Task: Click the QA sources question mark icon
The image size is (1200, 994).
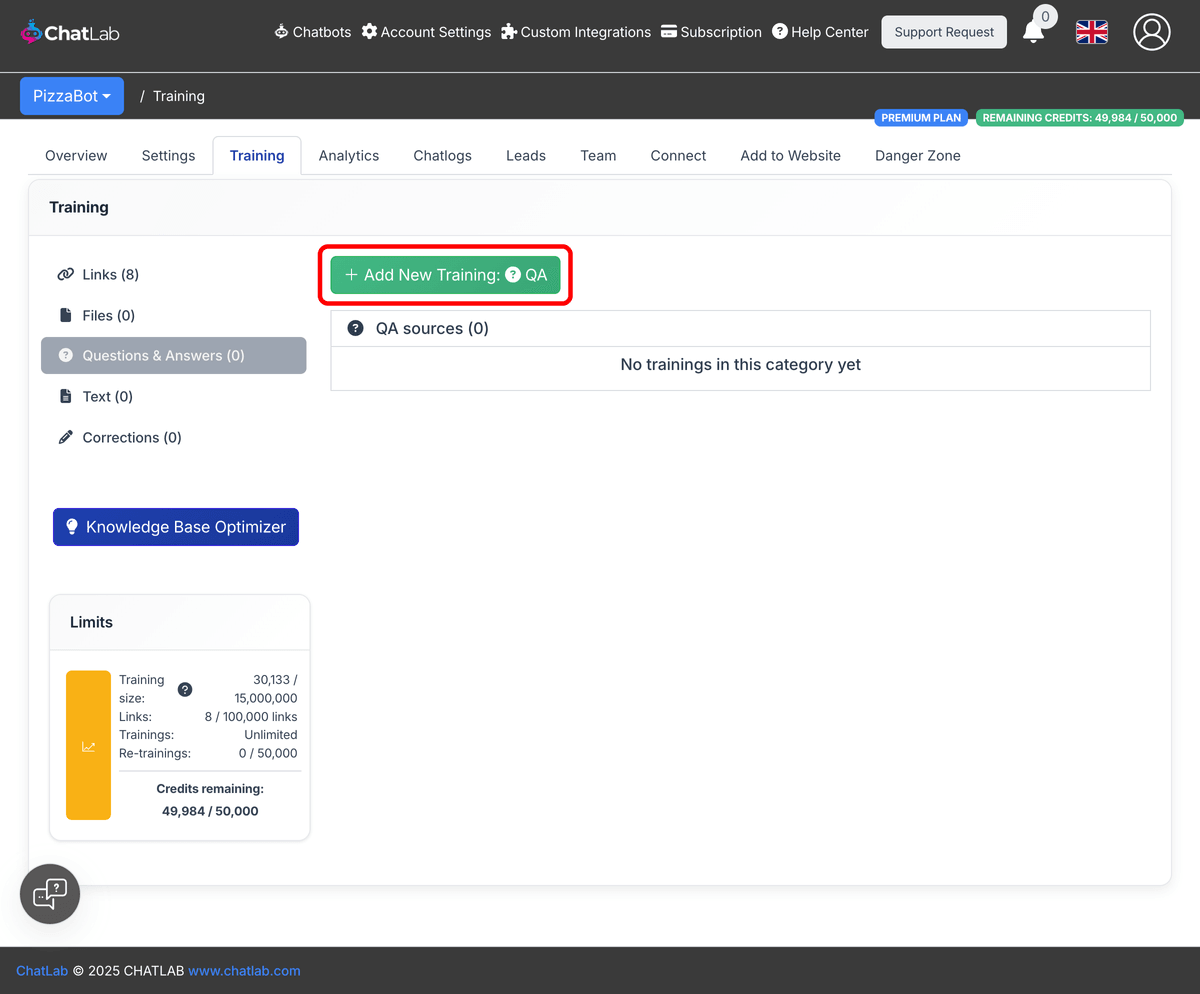Action: tap(356, 327)
